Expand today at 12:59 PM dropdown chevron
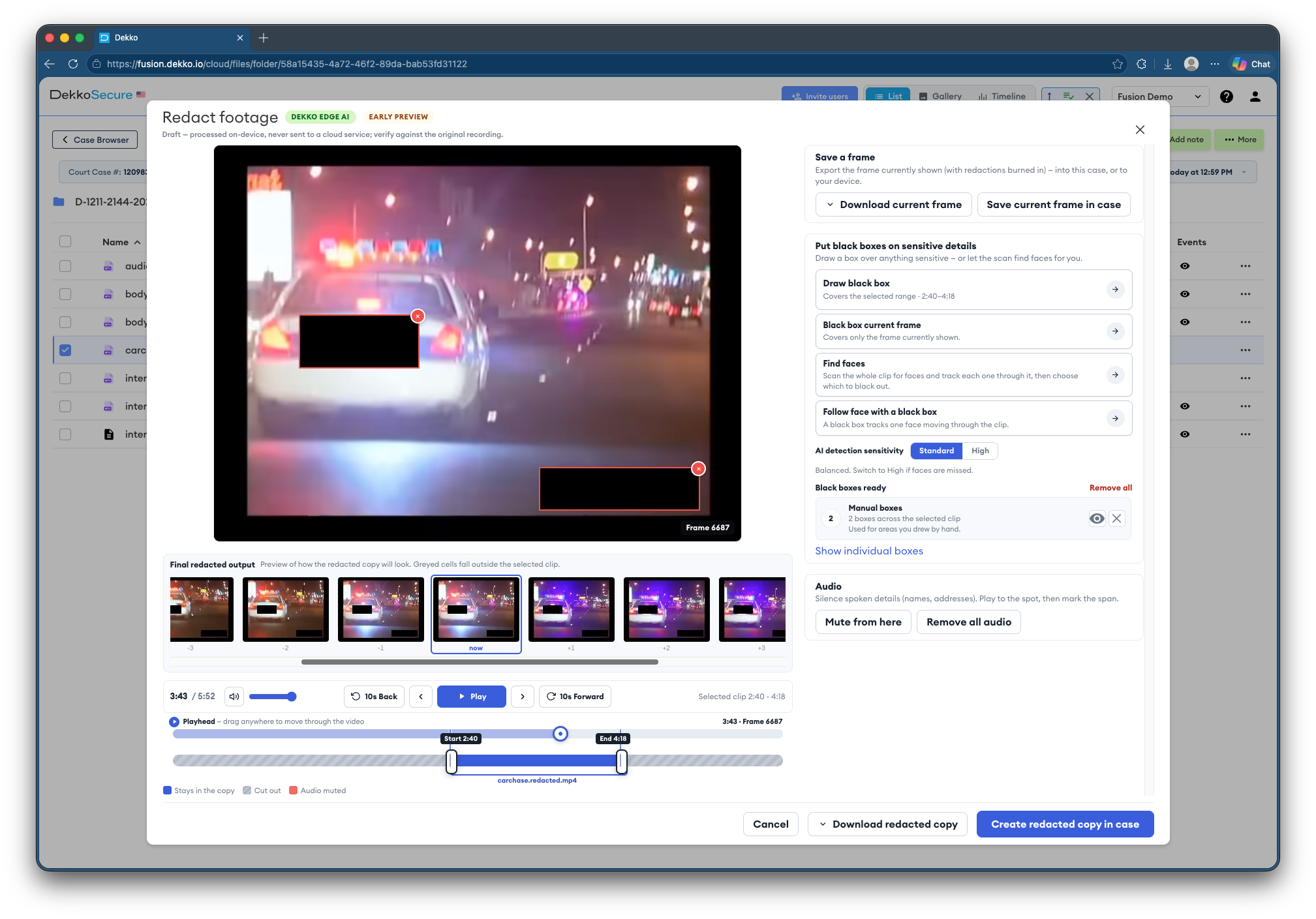Image resolution: width=1316 pixels, height=919 pixels. tap(1244, 172)
